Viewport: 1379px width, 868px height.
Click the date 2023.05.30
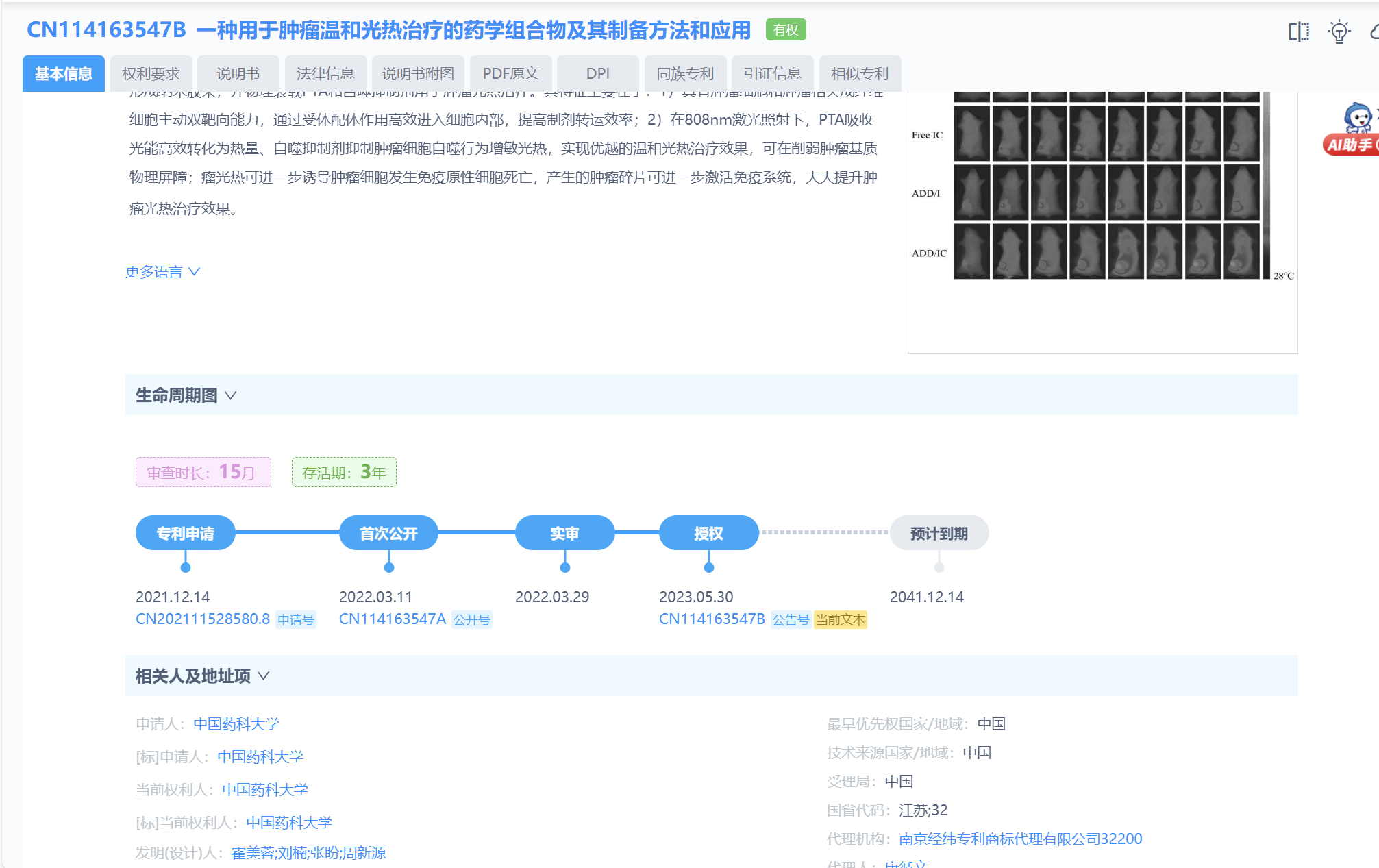click(696, 597)
